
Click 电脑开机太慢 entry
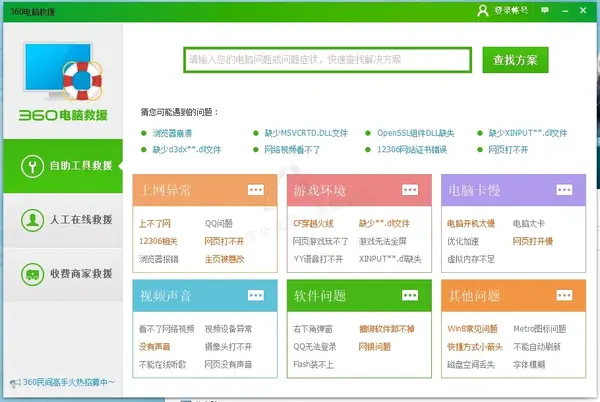click(471, 223)
